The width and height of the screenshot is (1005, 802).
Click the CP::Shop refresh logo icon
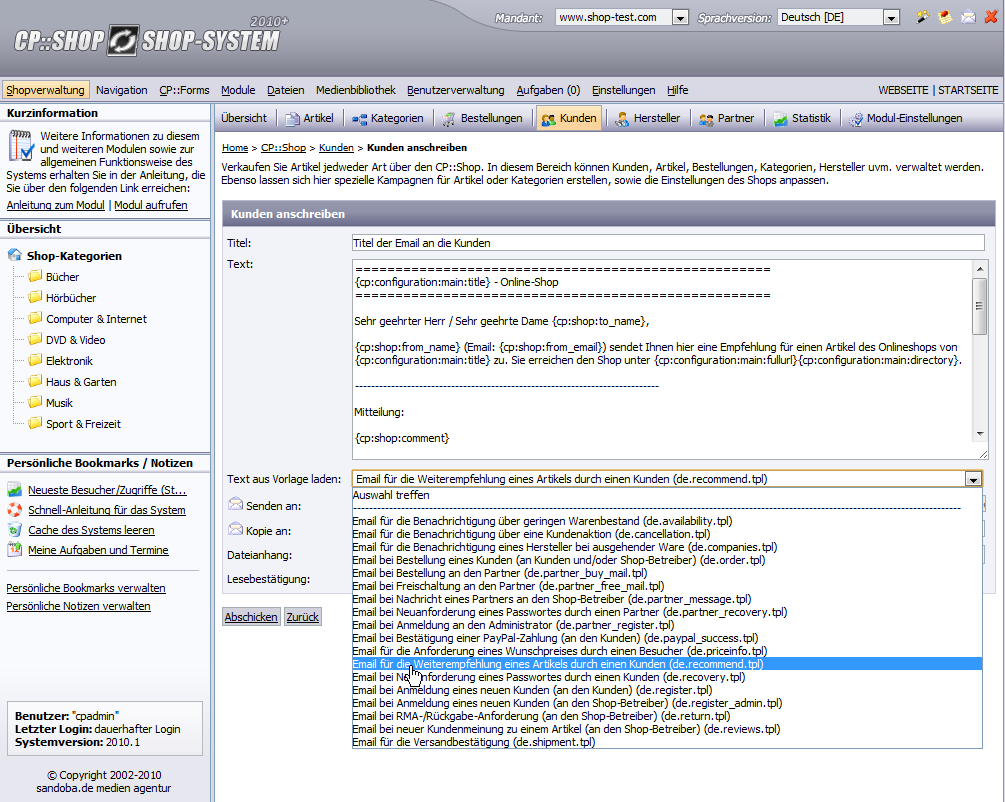point(122,41)
